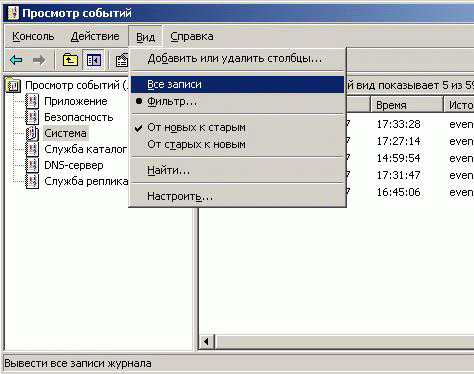Image resolution: width=474 pixels, height=374 pixels.
Task: Select the Служба репликации tree item
Action: coord(86,181)
